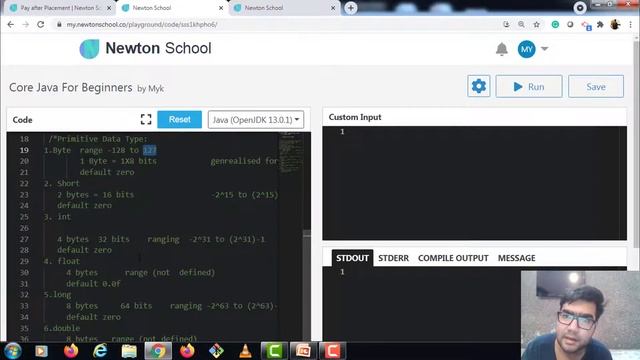Screen dimensions: 640x360
Task: Open Internet Explorer from the taskbar
Action: (x=100, y=351)
